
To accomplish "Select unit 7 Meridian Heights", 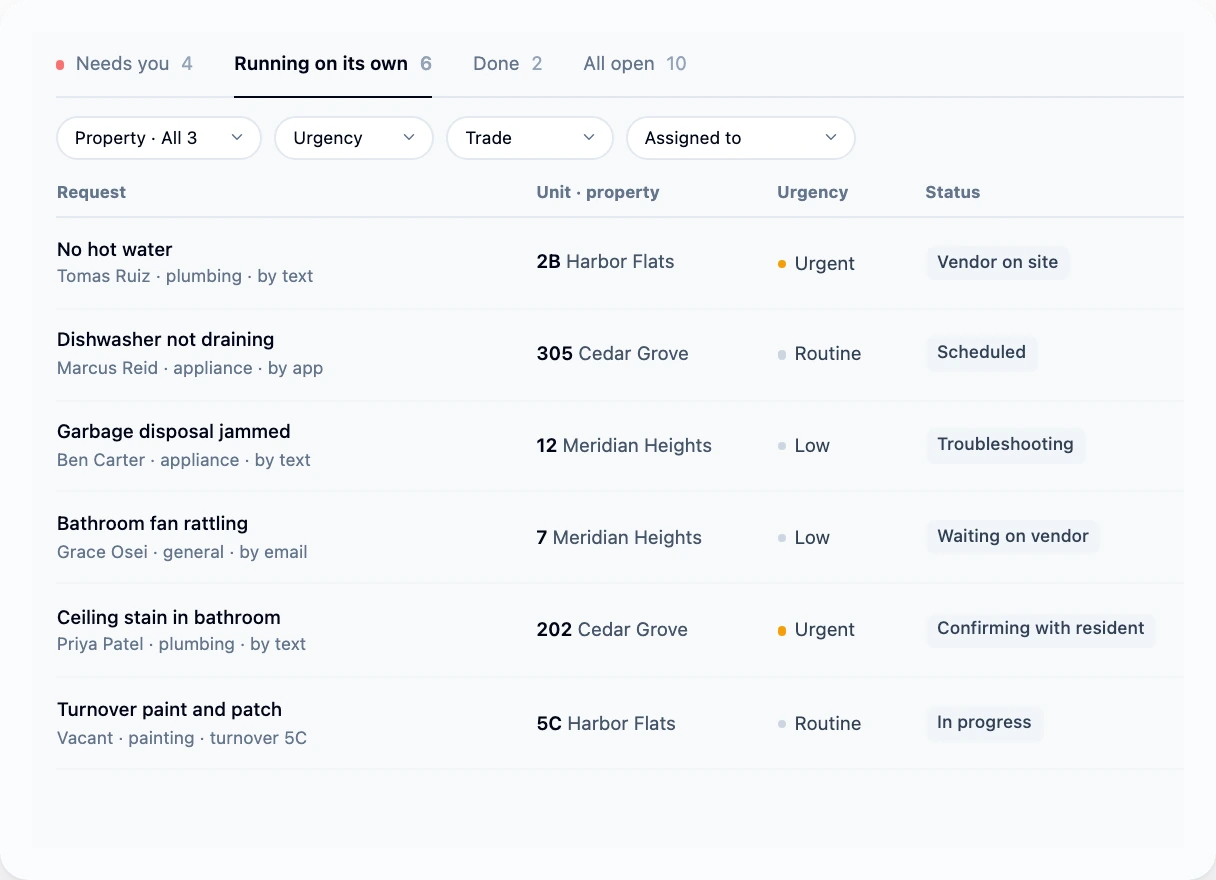I will click(619, 538).
